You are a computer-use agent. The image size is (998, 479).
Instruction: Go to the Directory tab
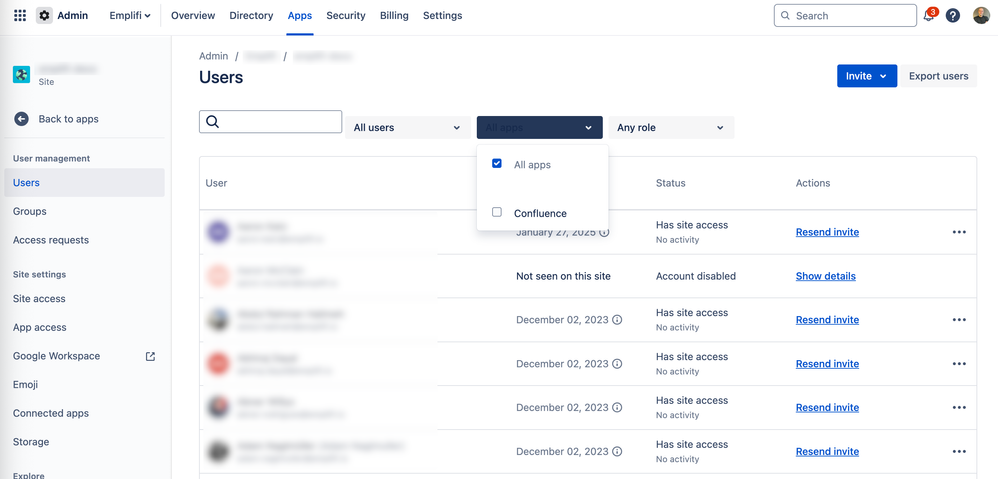251,15
